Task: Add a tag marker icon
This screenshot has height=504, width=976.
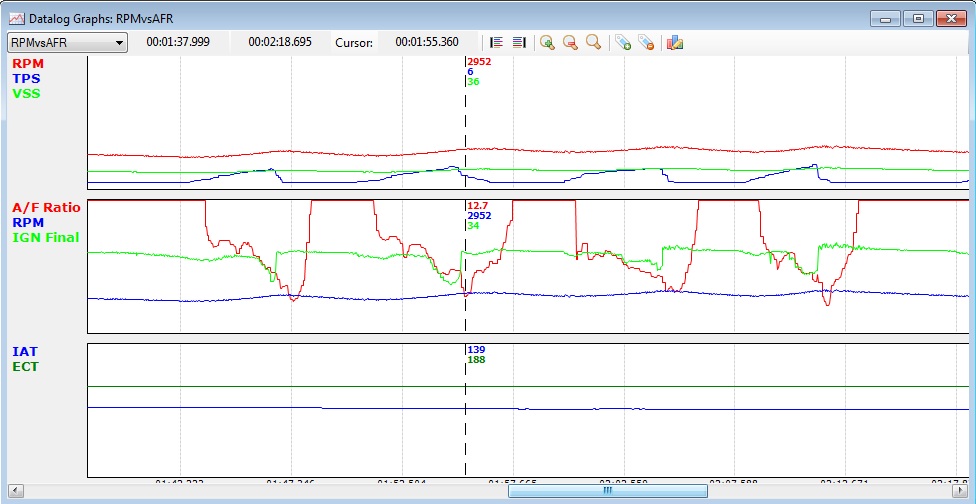Action: (623, 42)
